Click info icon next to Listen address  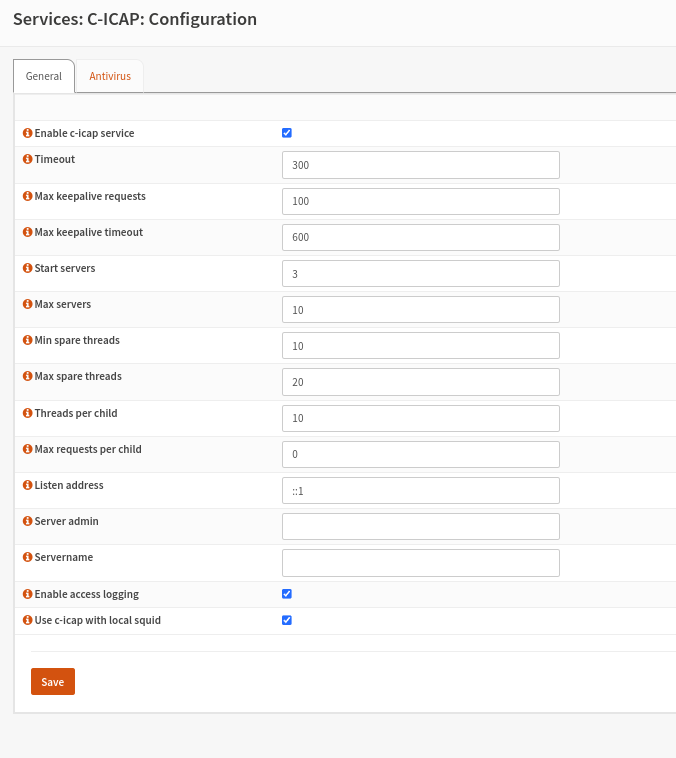tap(27, 485)
